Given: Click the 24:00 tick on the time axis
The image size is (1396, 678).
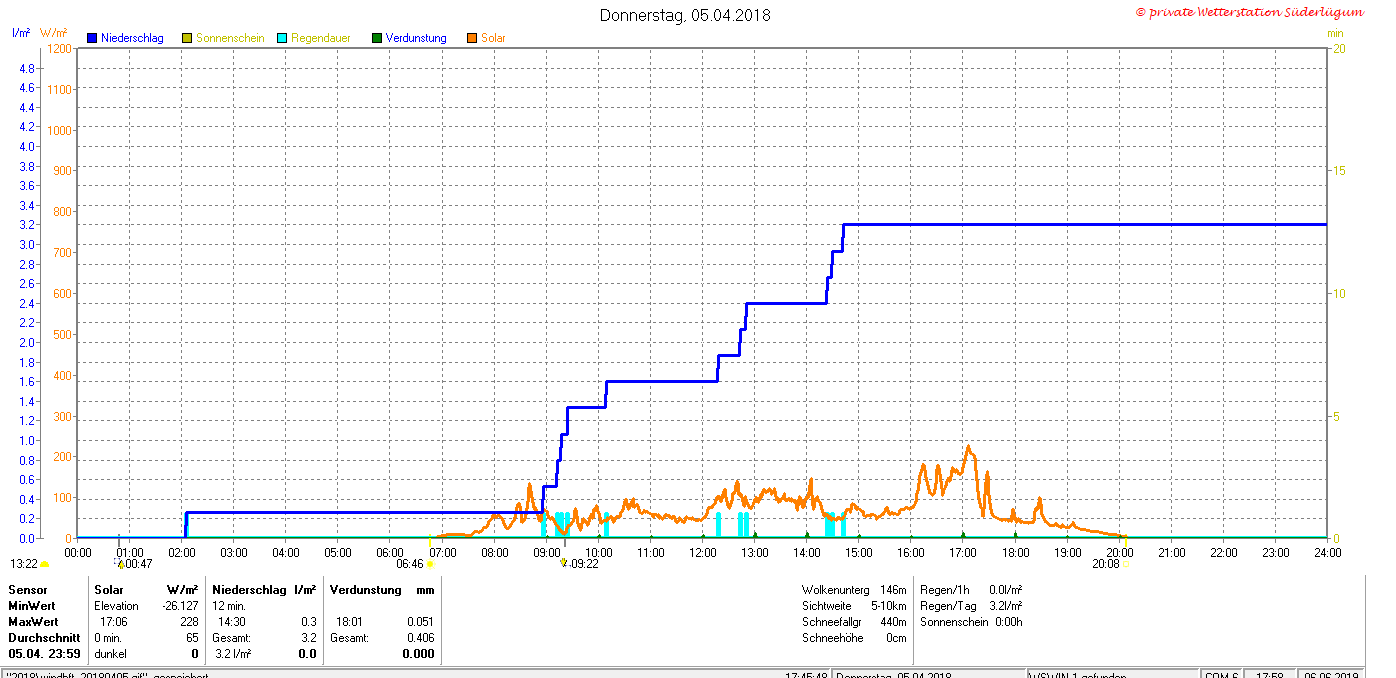Looking at the screenshot, I should [1327, 552].
